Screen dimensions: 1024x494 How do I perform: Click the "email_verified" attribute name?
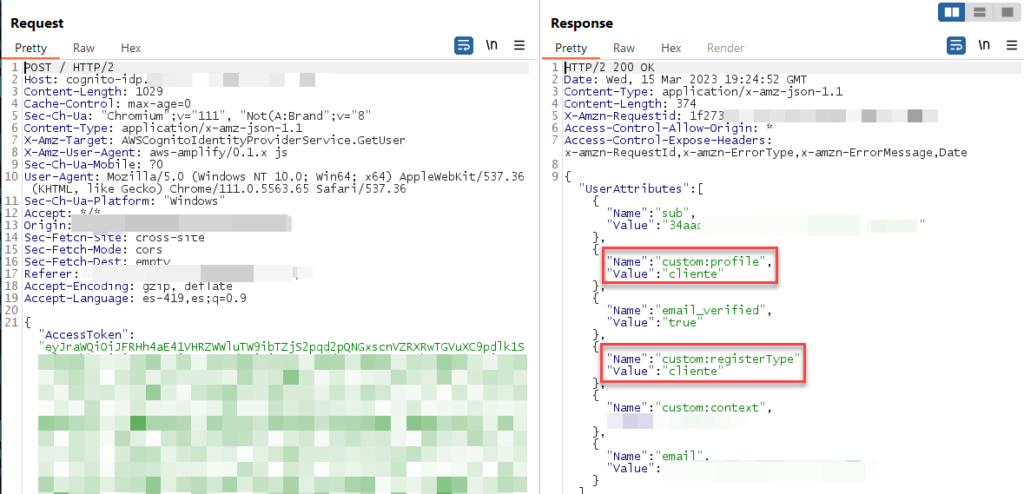click(709, 310)
